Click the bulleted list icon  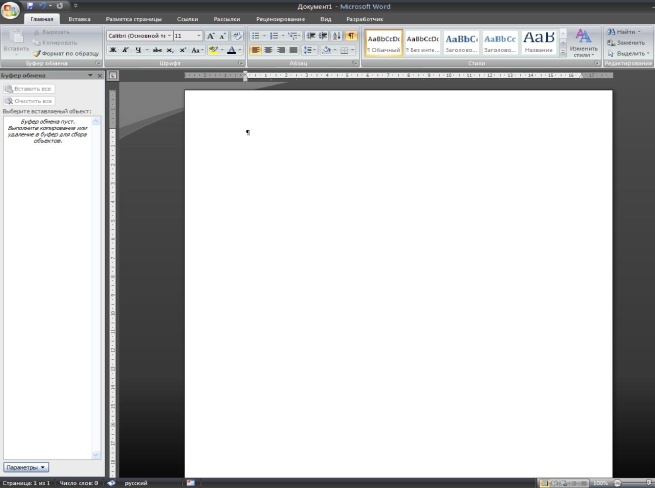256,35
